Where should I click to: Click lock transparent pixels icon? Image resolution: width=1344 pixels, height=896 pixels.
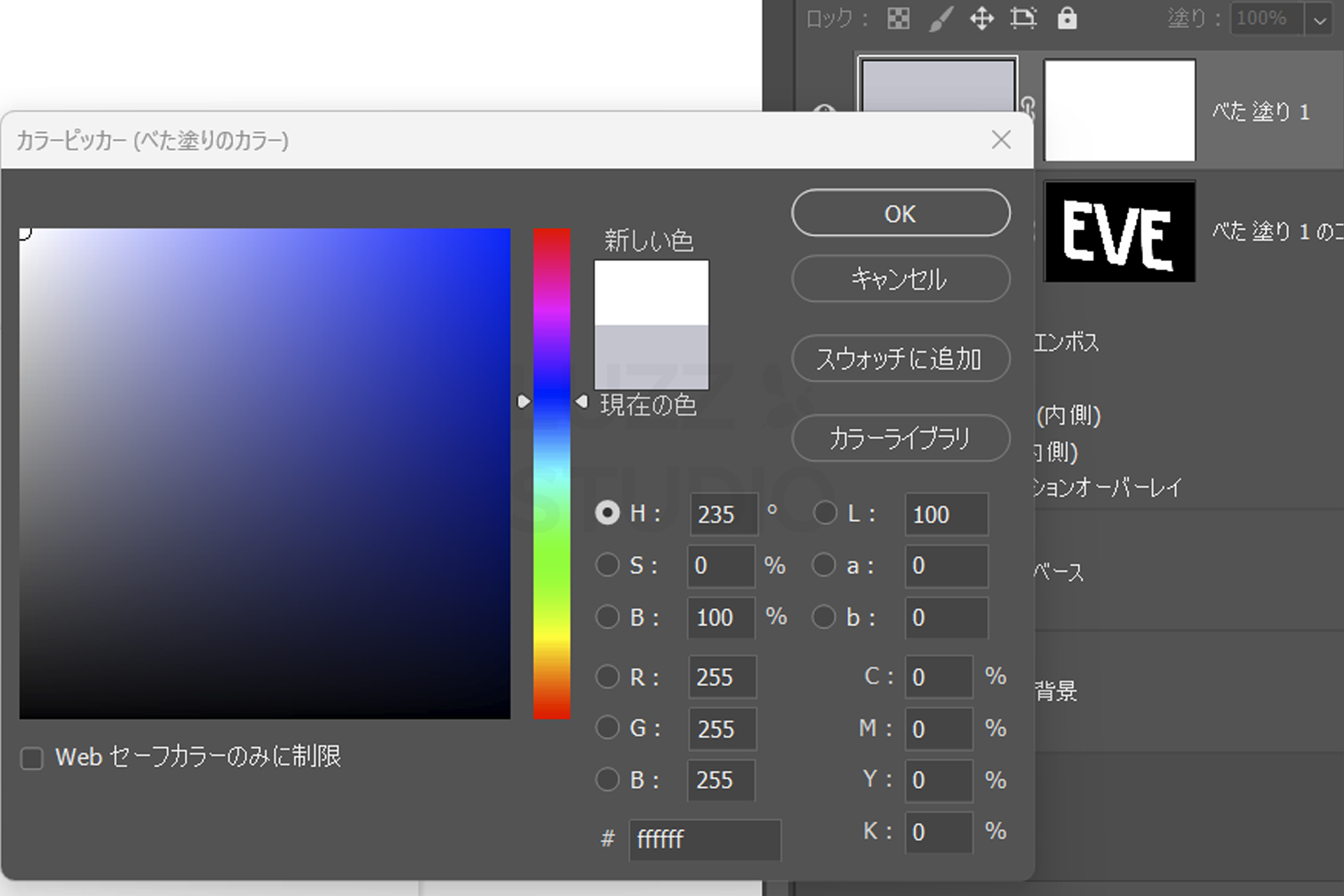[x=898, y=19]
